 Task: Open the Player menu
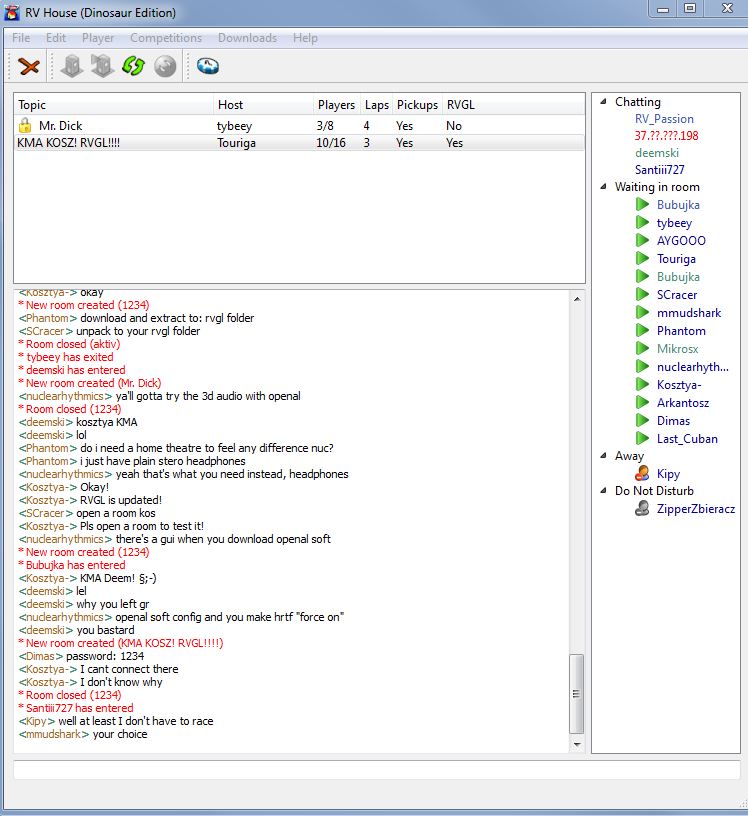pyautogui.click(x=98, y=38)
